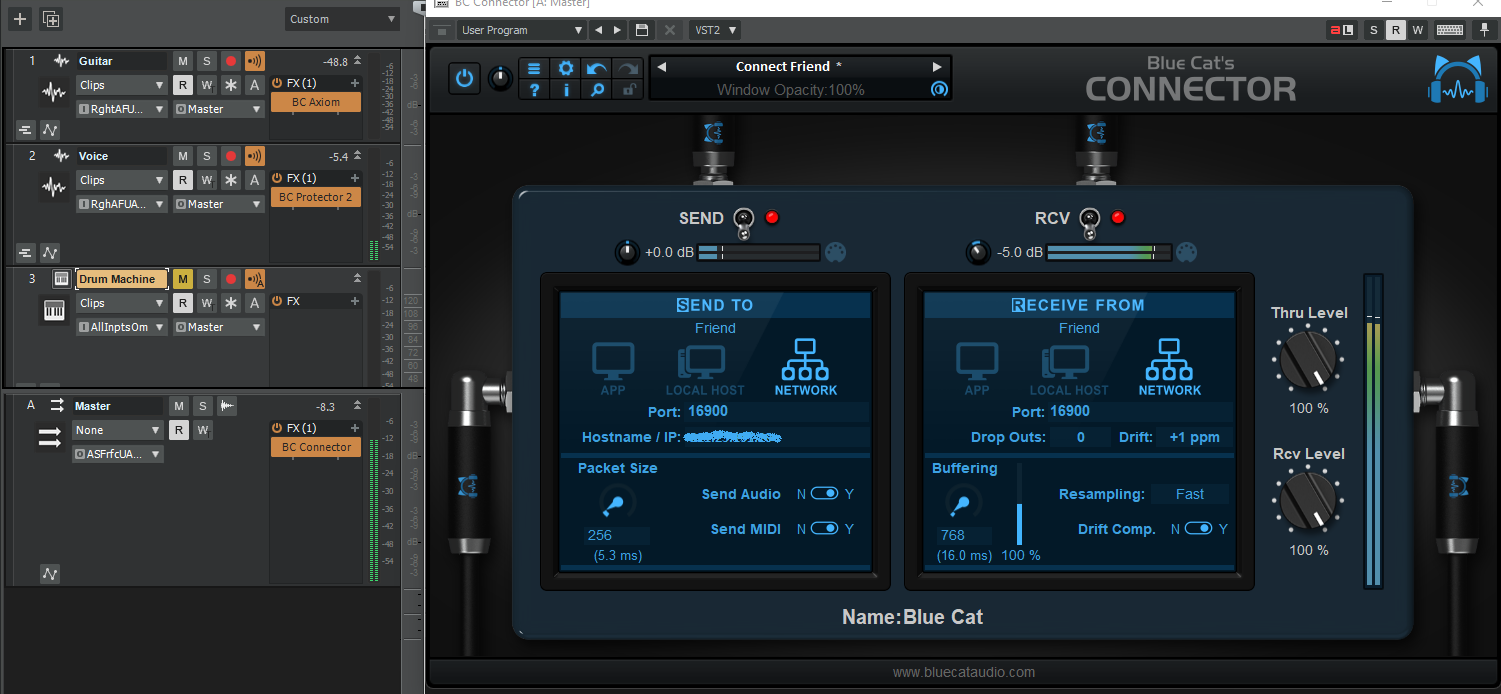Toggle the Drift Comp. switch
1501x694 pixels.
click(1199, 529)
